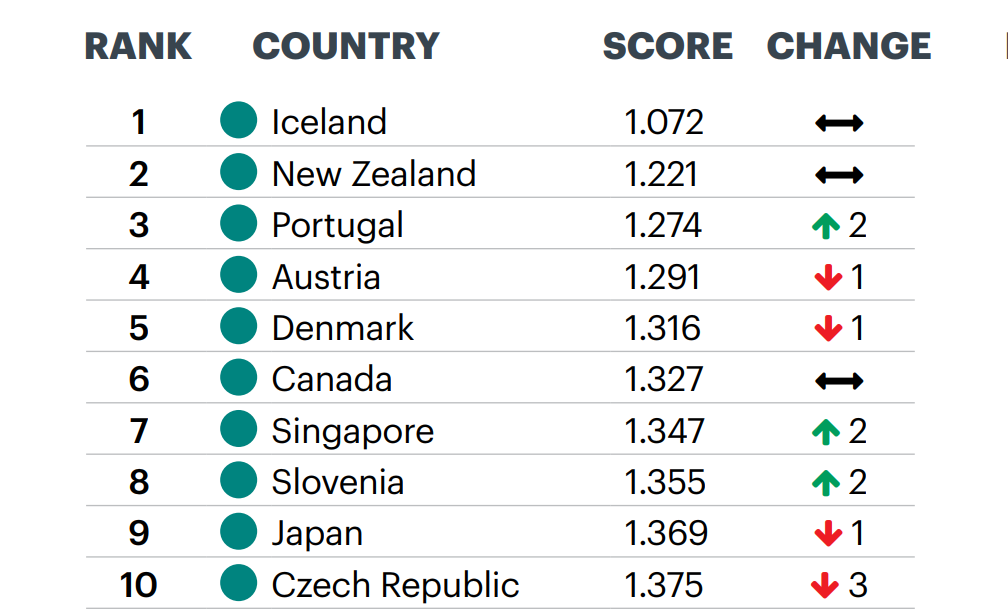Click the Czech Republic country name
This screenshot has width=1008, height=615.
[x=395, y=585]
